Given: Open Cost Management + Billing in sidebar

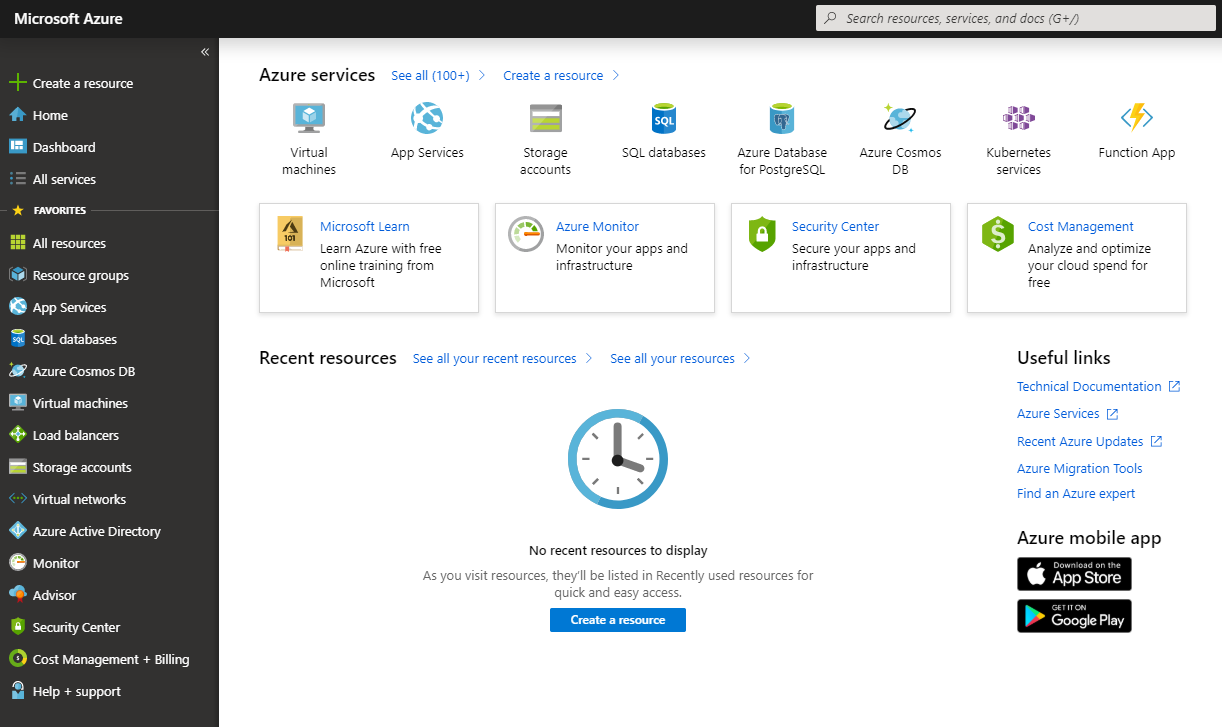Looking at the screenshot, I should pyautogui.click(x=109, y=659).
